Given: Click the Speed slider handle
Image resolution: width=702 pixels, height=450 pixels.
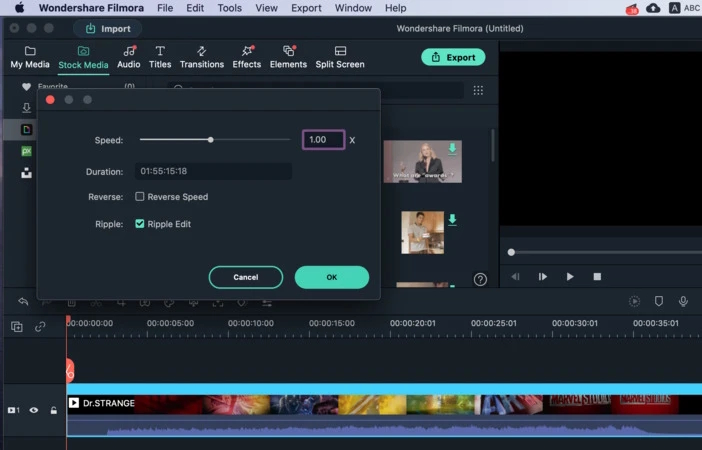Looking at the screenshot, I should [x=210, y=140].
